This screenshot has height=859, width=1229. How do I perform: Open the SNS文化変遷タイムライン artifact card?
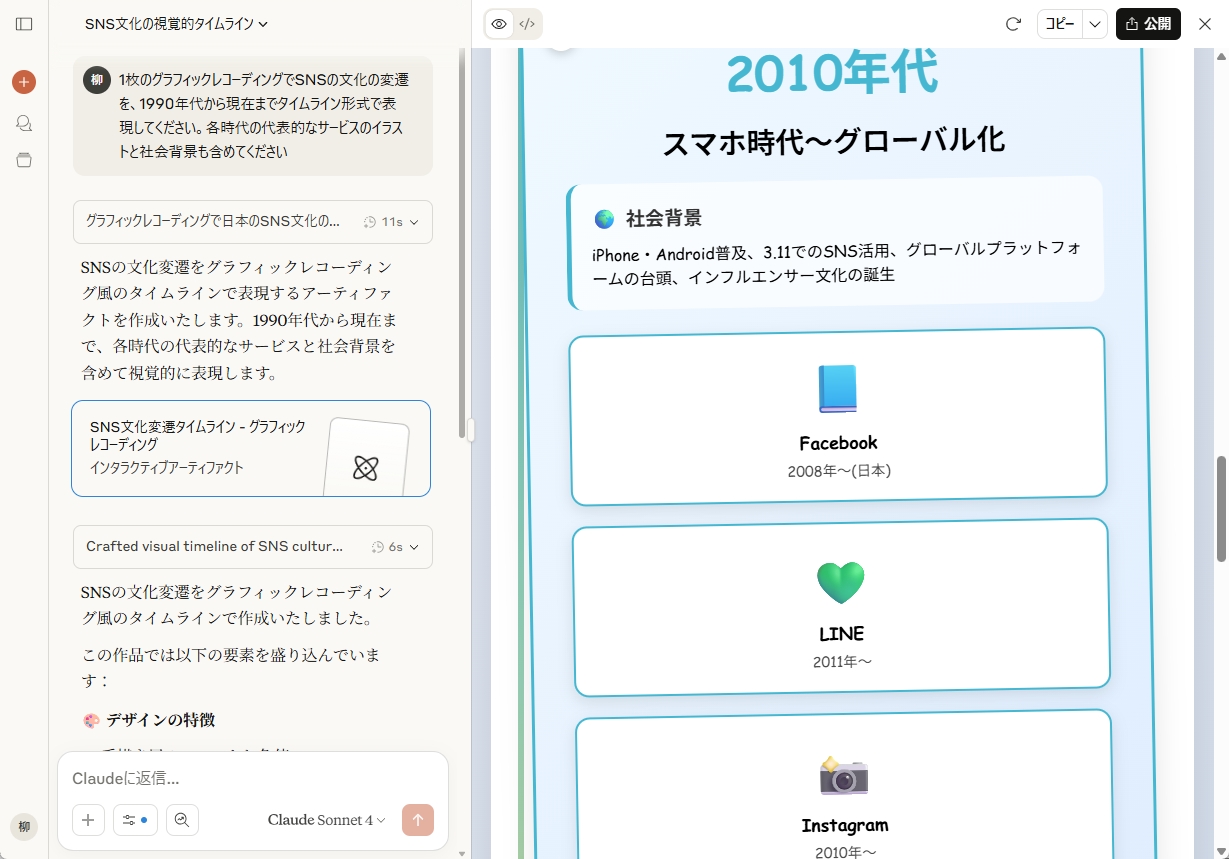tap(250, 448)
